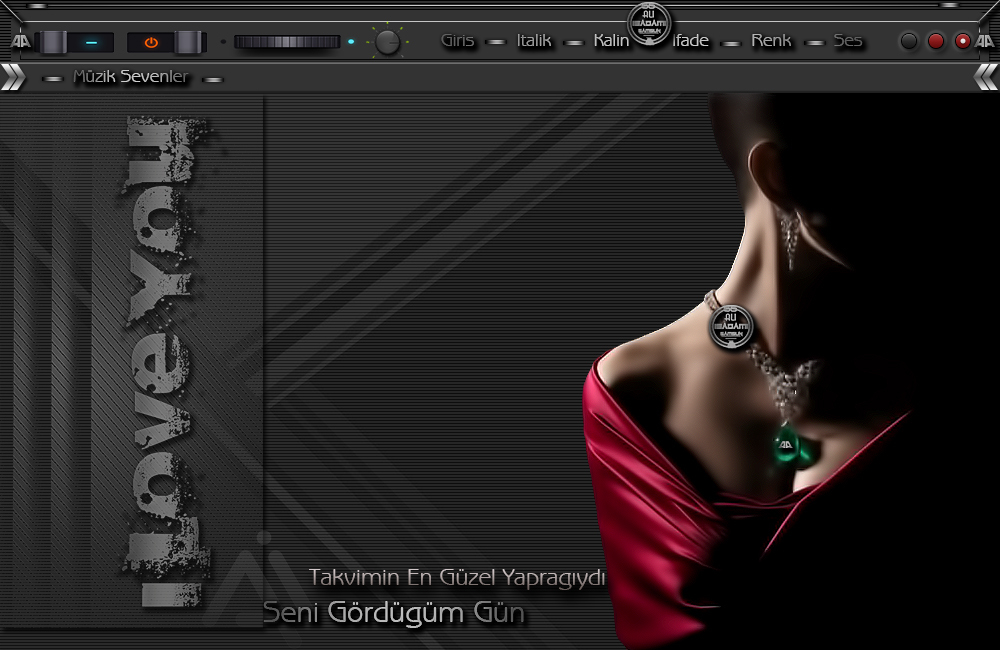Toggle the orange power switch

165,43
